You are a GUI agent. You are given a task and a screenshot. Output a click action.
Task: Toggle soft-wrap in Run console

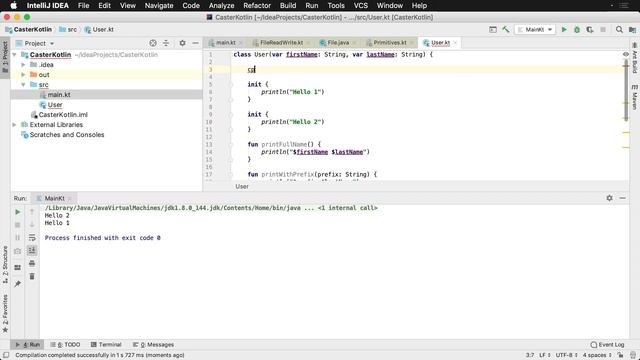pos(32,238)
